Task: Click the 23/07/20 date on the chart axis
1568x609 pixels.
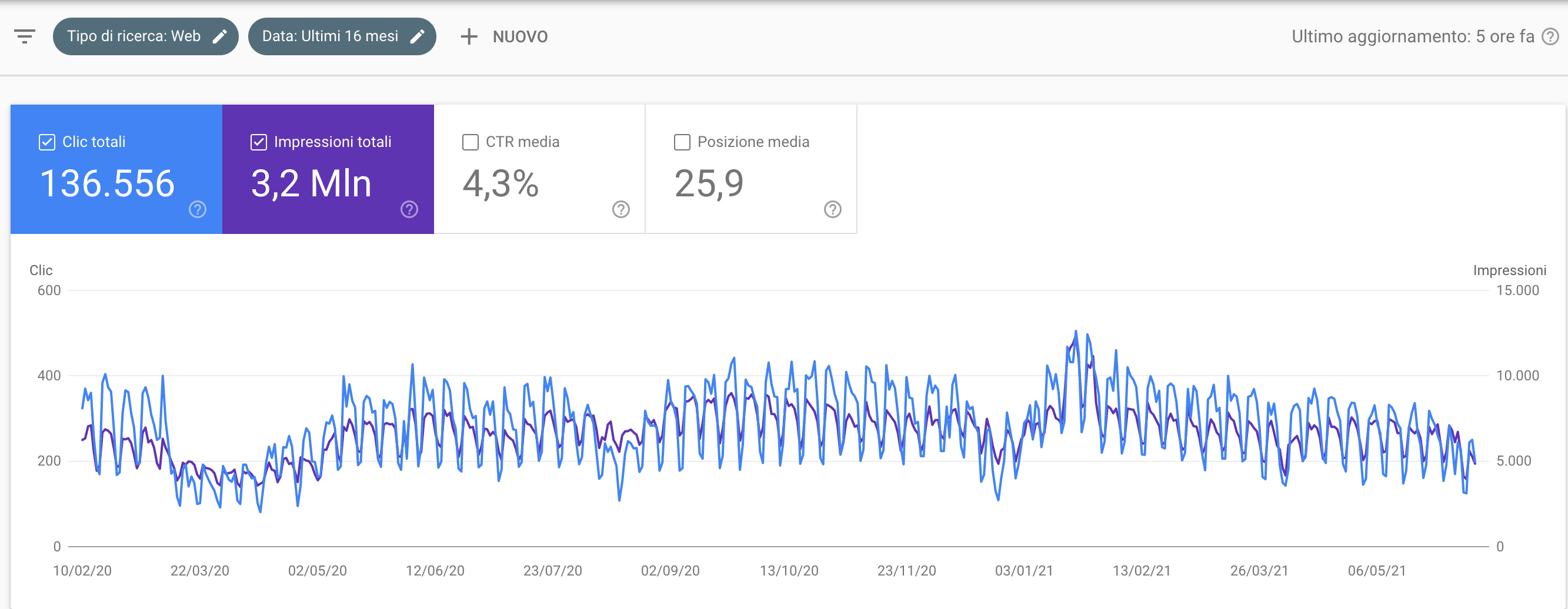Action: pyautogui.click(x=553, y=571)
